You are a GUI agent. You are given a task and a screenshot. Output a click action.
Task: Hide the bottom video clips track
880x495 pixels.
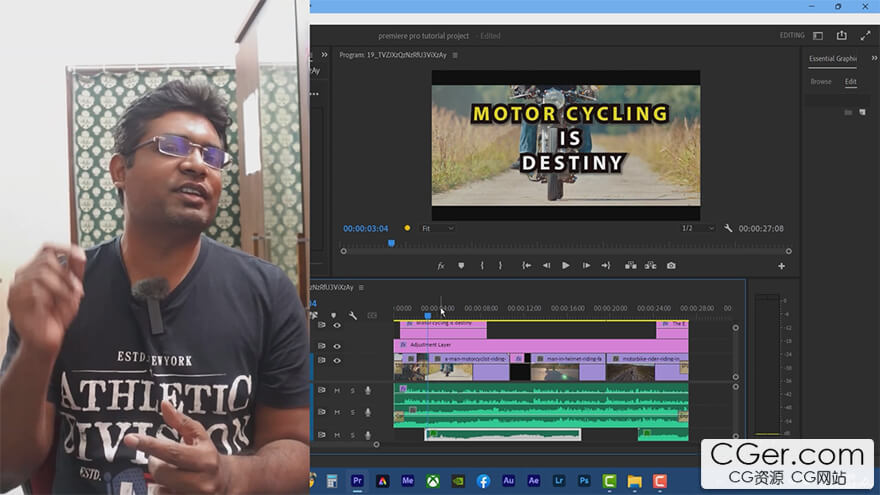(337, 361)
